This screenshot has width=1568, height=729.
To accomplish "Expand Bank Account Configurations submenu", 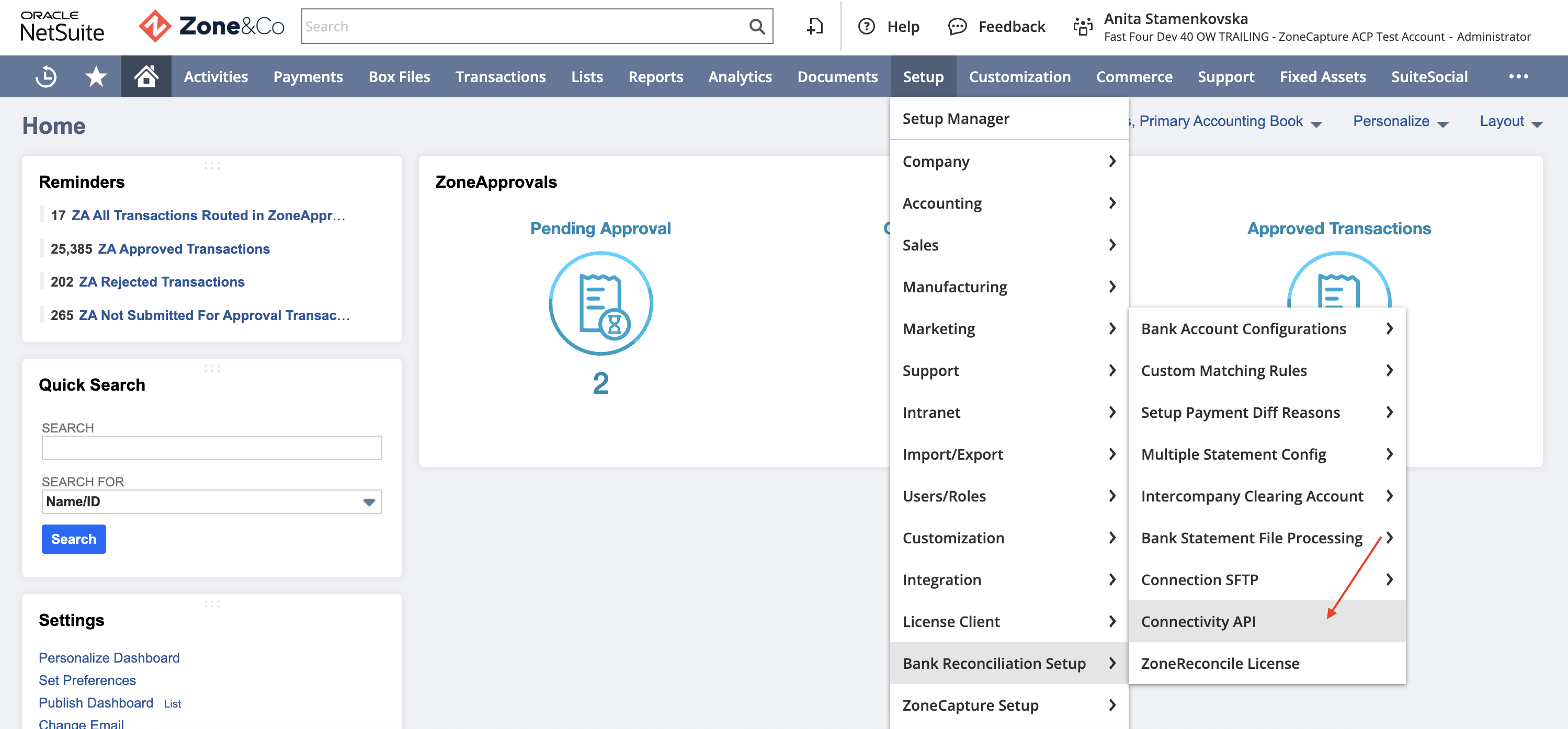I will [1244, 328].
